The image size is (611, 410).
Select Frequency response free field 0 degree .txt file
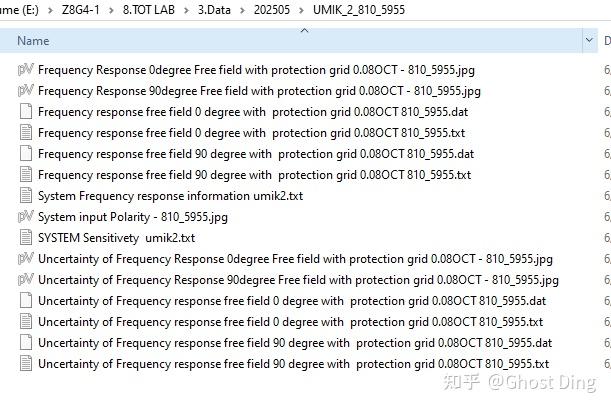tap(251, 133)
